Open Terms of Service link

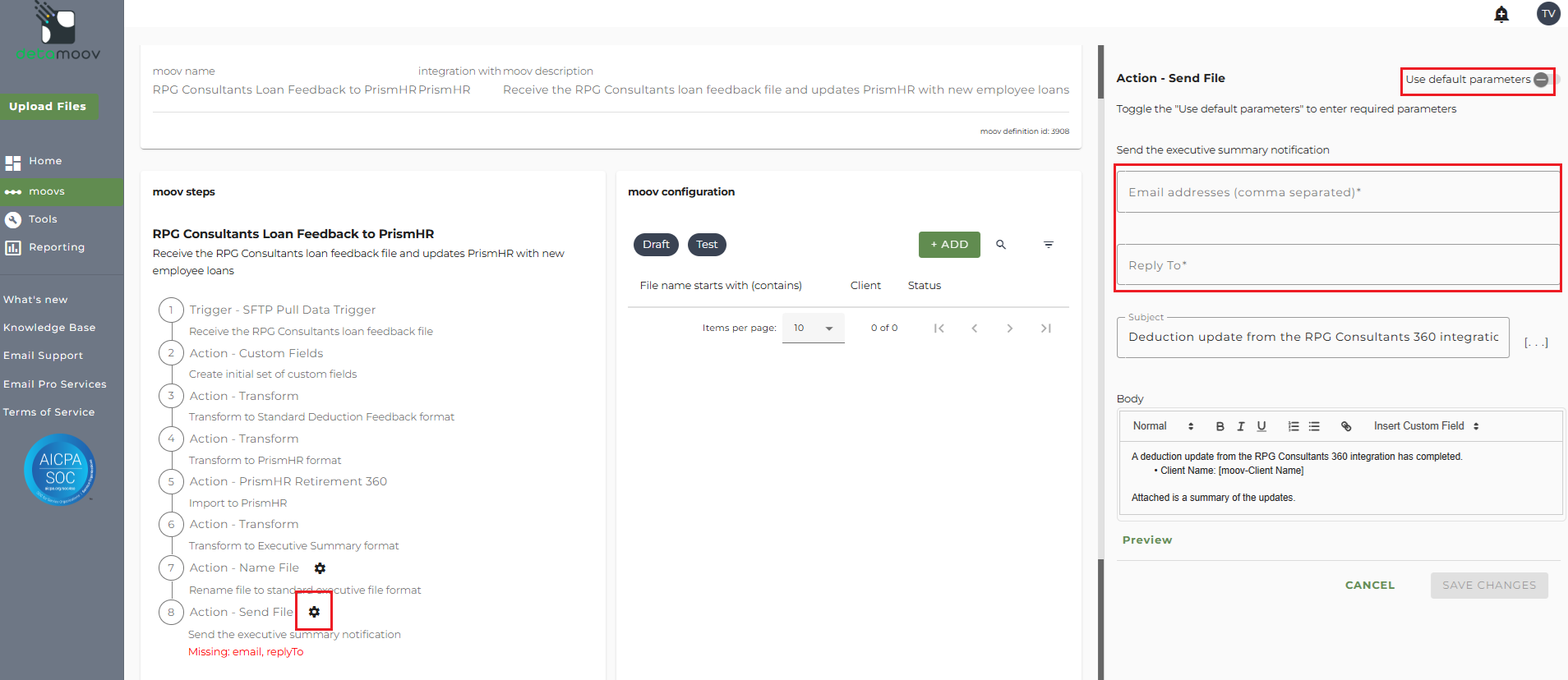48,412
